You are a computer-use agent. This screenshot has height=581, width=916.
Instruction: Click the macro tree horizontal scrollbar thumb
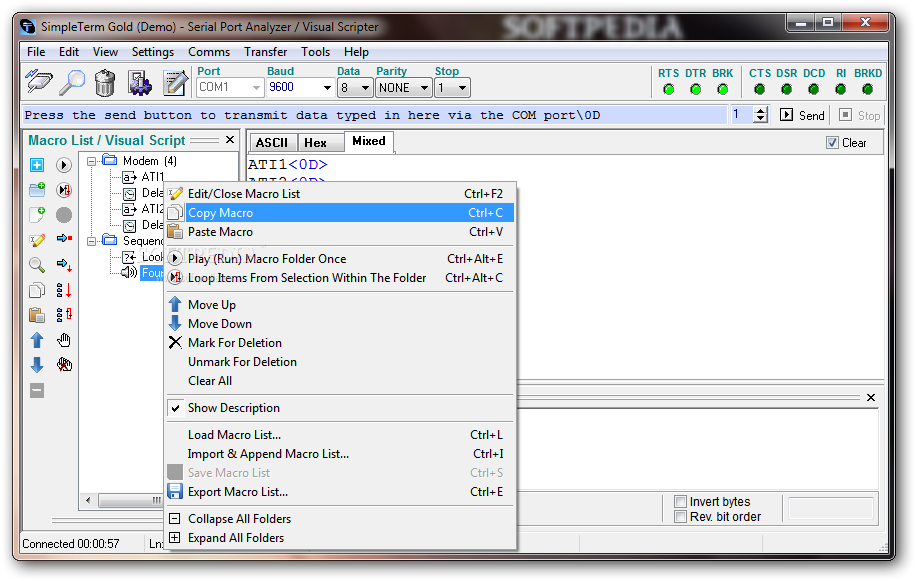pyautogui.click(x=131, y=500)
